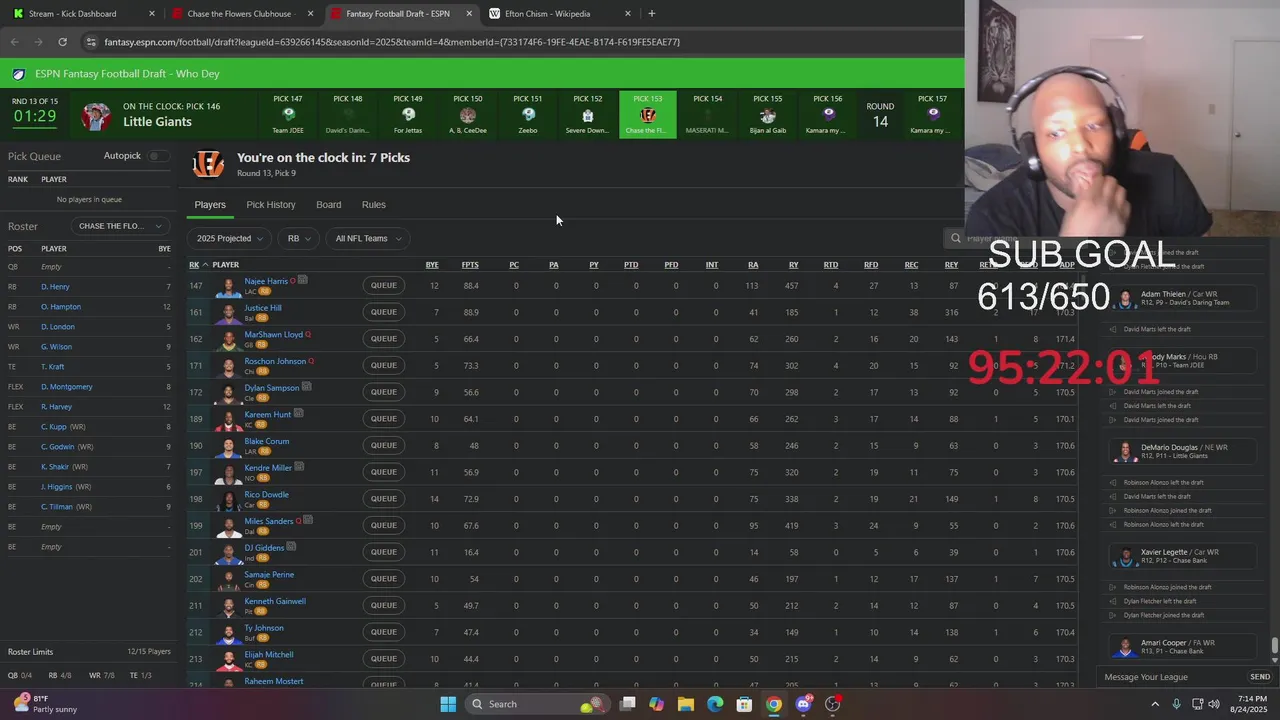Open site information icon in address bar
The height and width of the screenshot is (720, 1280).
91,42
